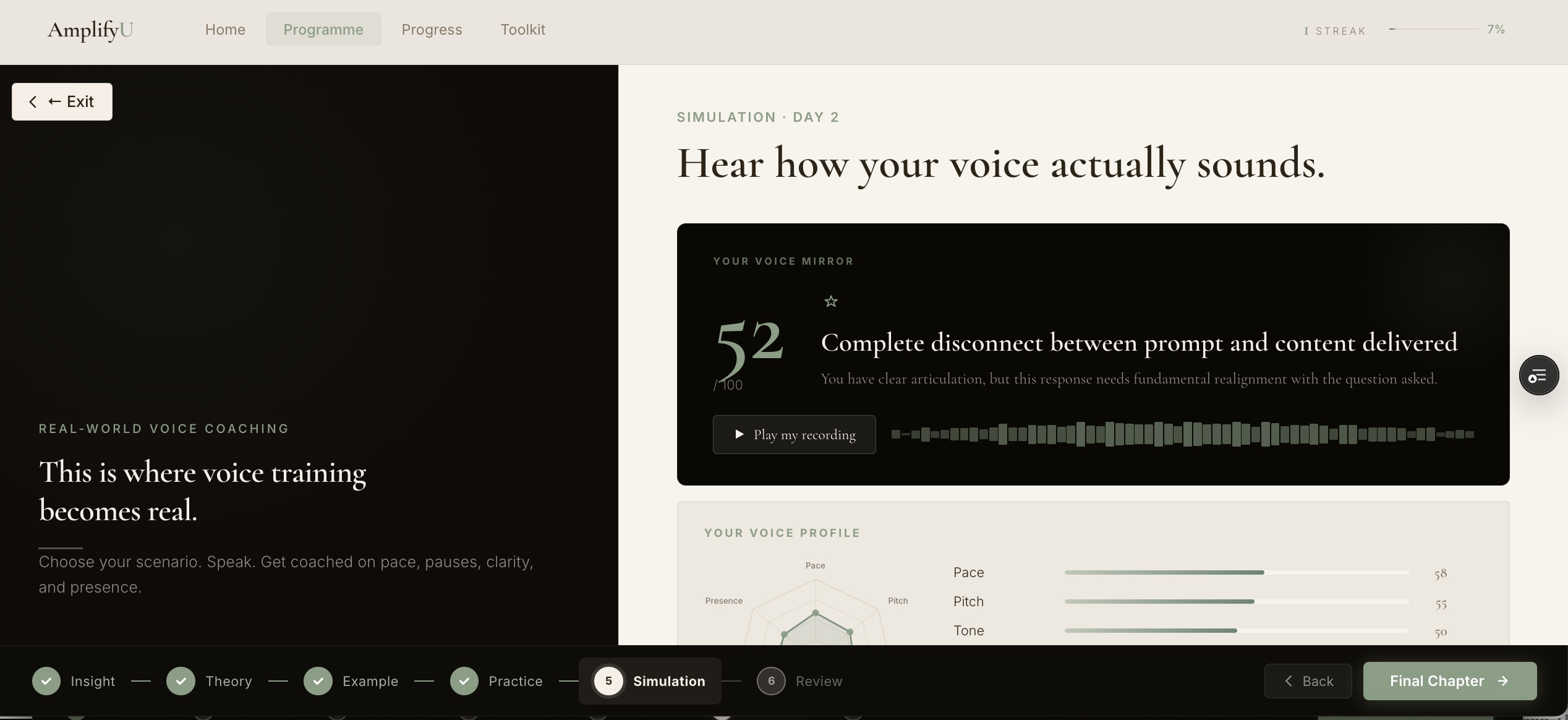Click the Practice step checkmark
Screen dimensions: 1568x720
(x=464, y=681)
